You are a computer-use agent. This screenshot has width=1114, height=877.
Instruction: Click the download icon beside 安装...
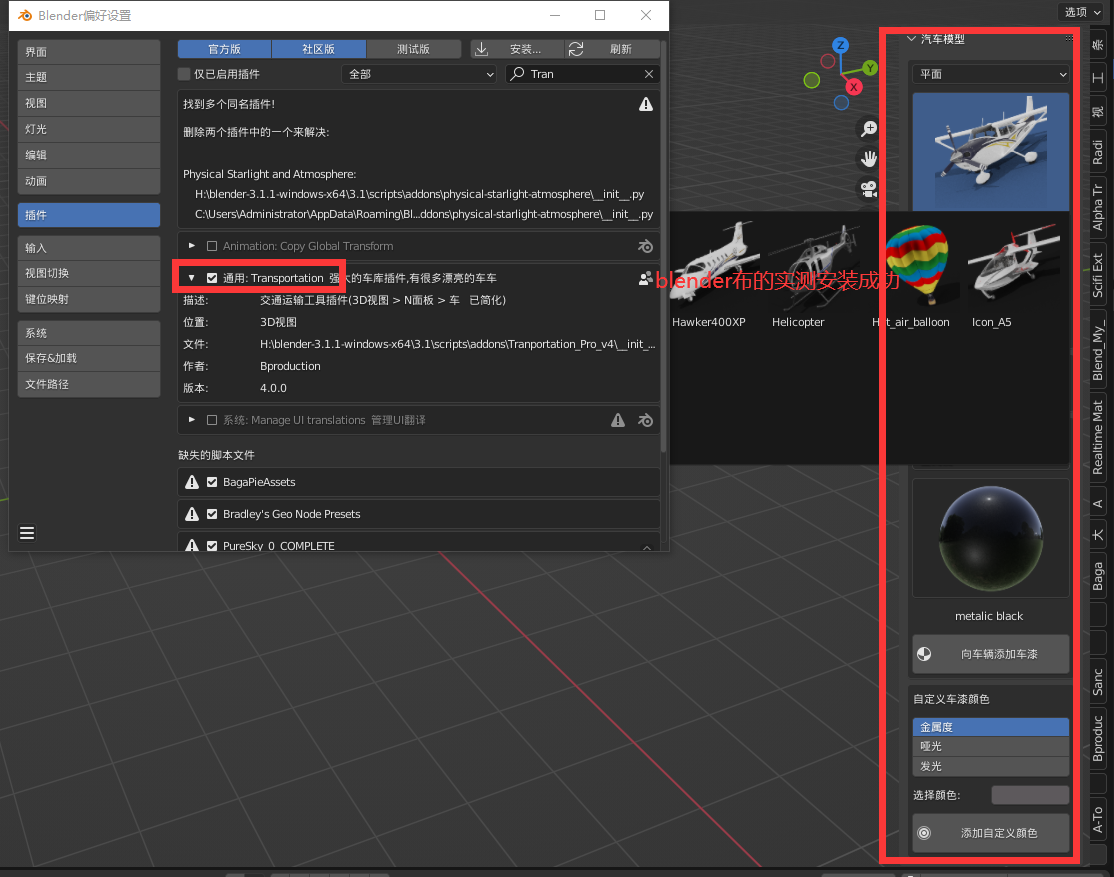point(482,49)
